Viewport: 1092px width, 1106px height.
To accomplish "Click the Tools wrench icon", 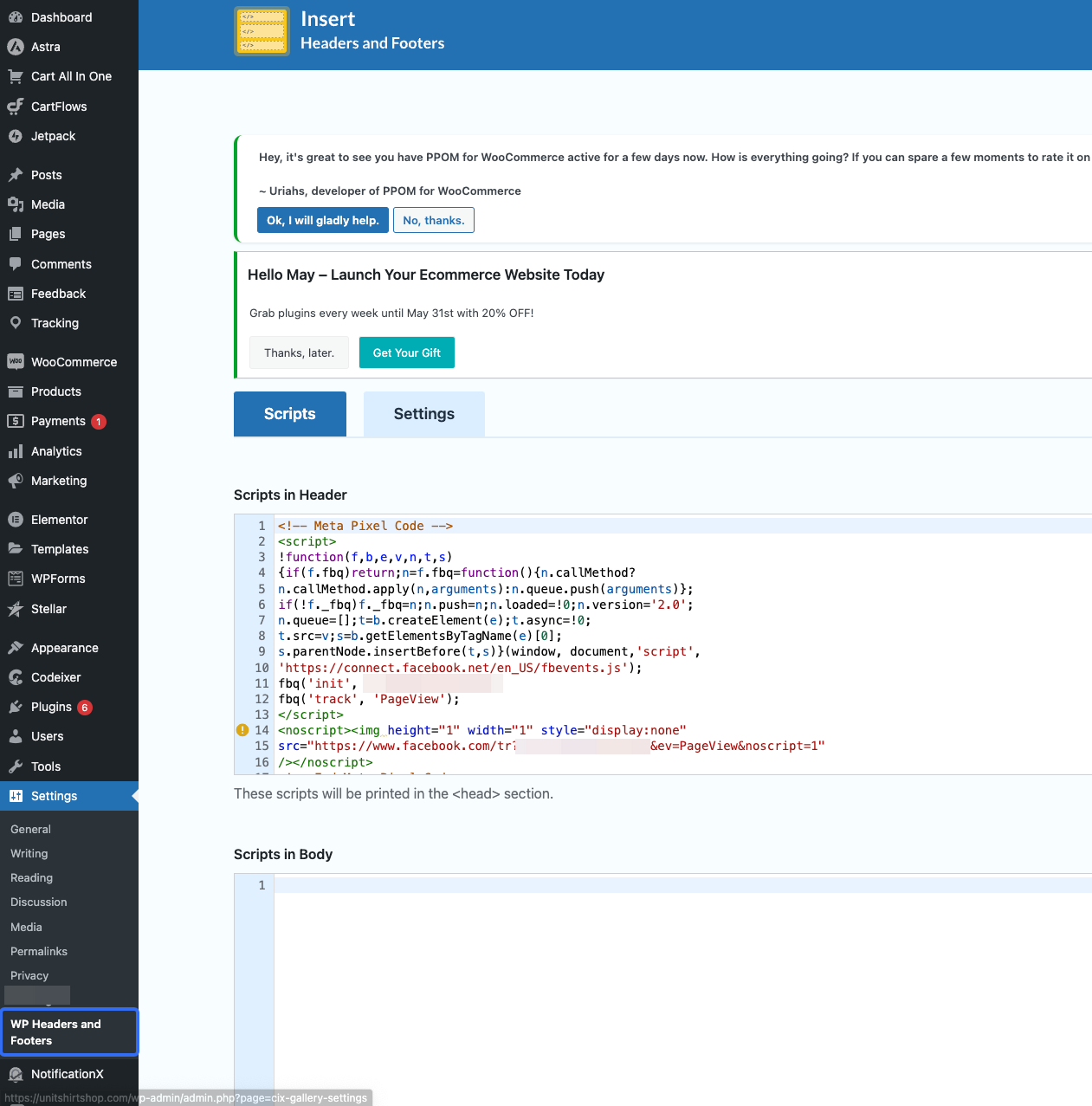I will coord(16,766).
